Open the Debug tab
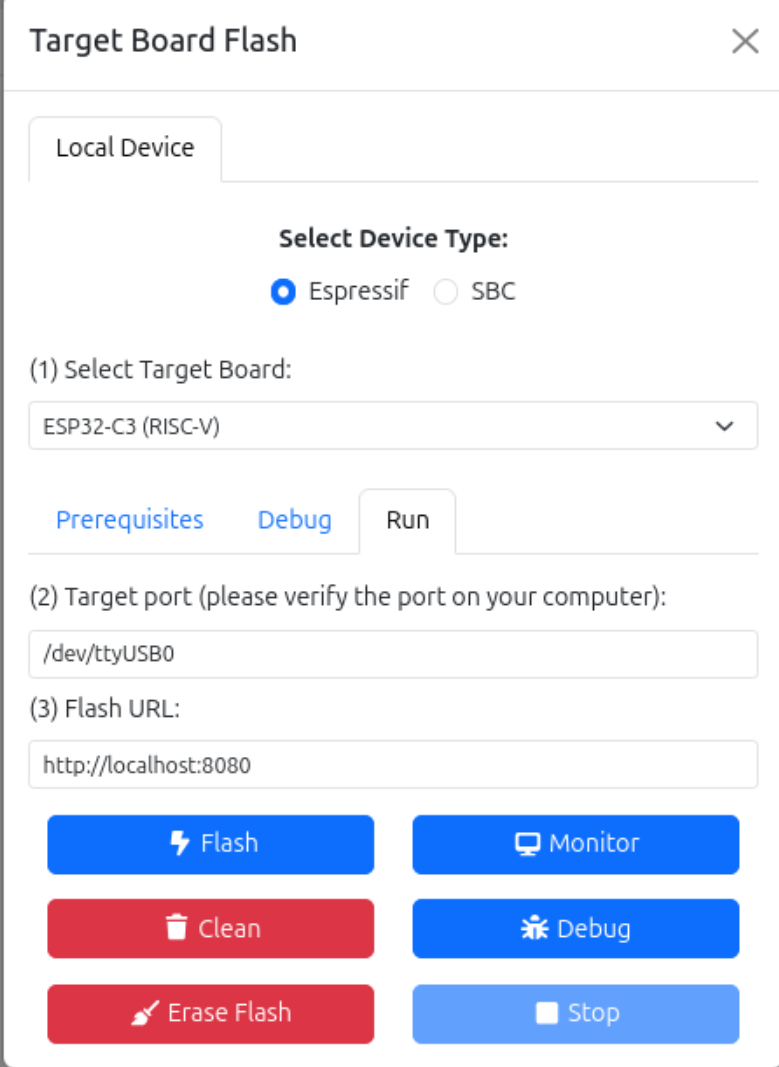This screenshot has width=779, height=1067. pos(294,520)
